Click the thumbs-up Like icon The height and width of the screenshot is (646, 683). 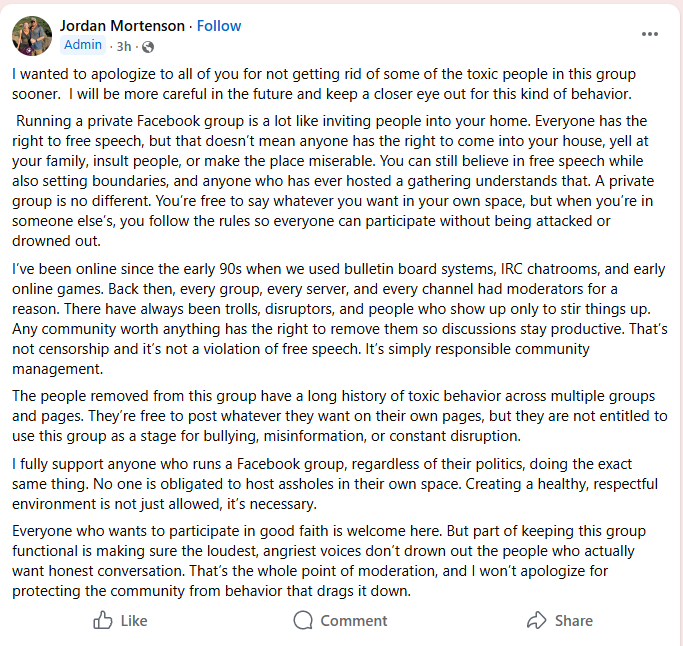click(x=103, y=620)
